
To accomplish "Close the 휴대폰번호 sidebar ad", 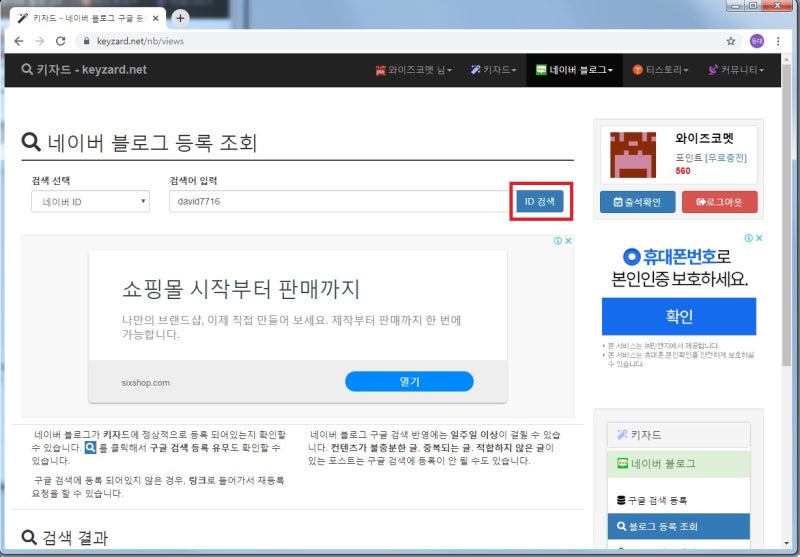I will (x=759, y=238).
